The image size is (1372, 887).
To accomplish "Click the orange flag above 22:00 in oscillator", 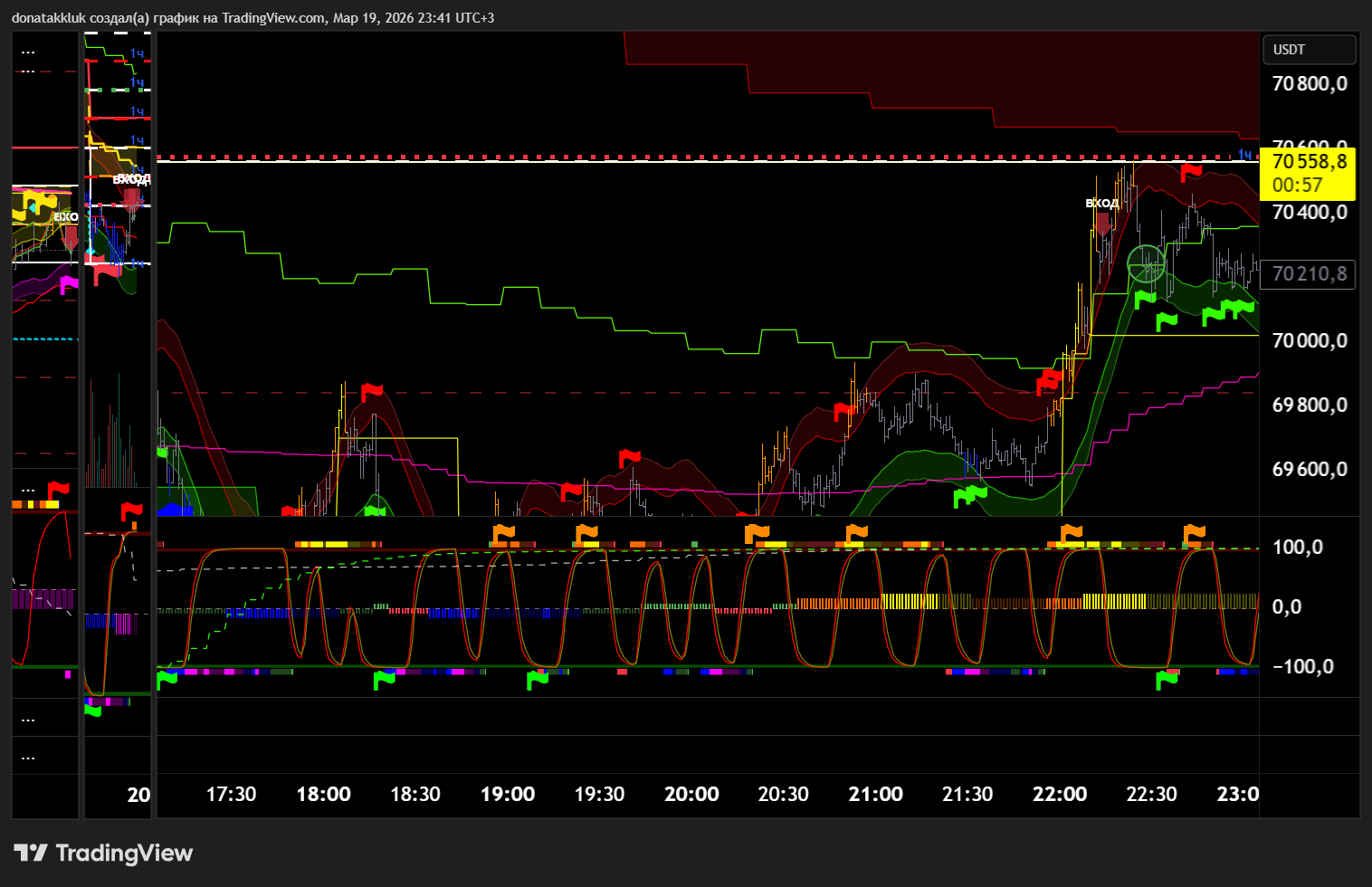I will click(1071, 532).
